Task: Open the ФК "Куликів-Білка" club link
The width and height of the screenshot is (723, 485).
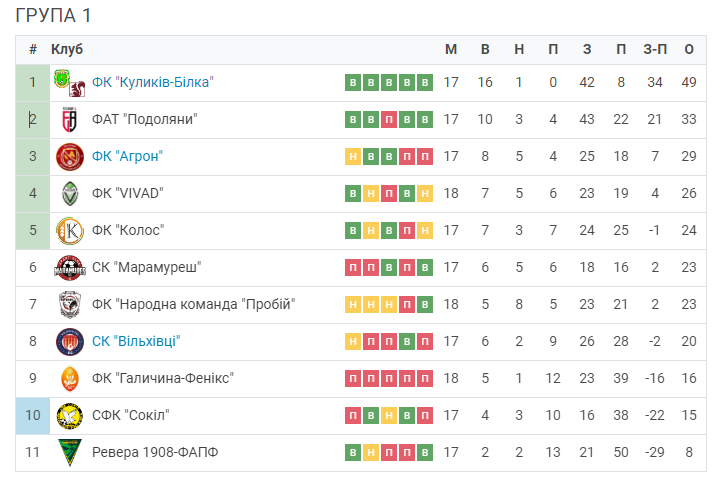Action: coord(153,83)
